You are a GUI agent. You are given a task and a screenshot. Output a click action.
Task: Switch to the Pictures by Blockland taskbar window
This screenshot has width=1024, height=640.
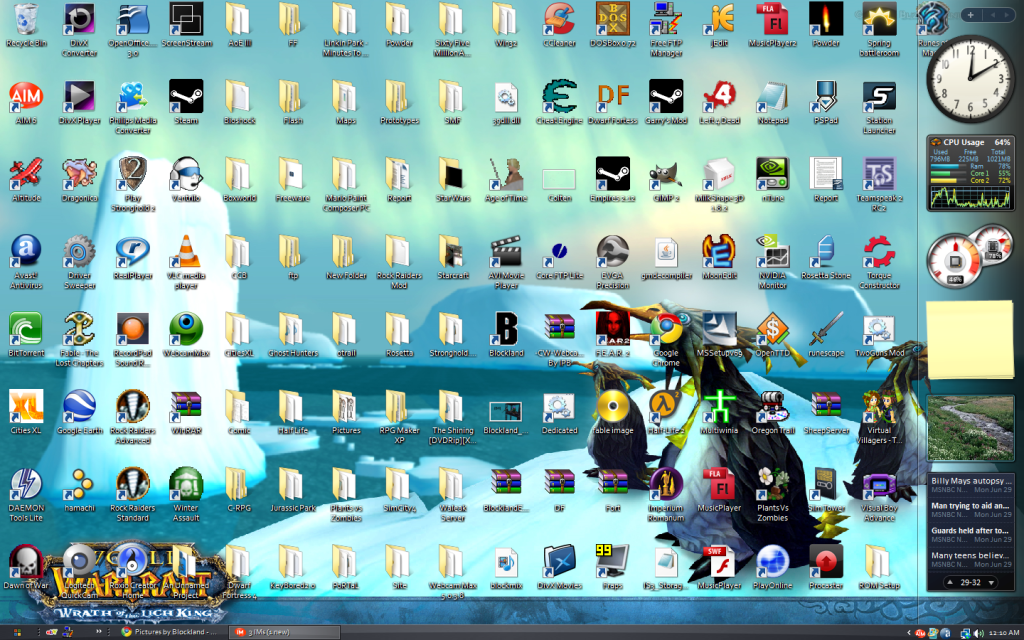pos(170,632)
